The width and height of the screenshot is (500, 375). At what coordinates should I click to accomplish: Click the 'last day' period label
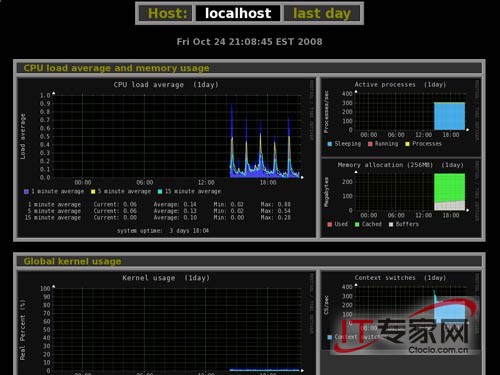coord(322,13)
